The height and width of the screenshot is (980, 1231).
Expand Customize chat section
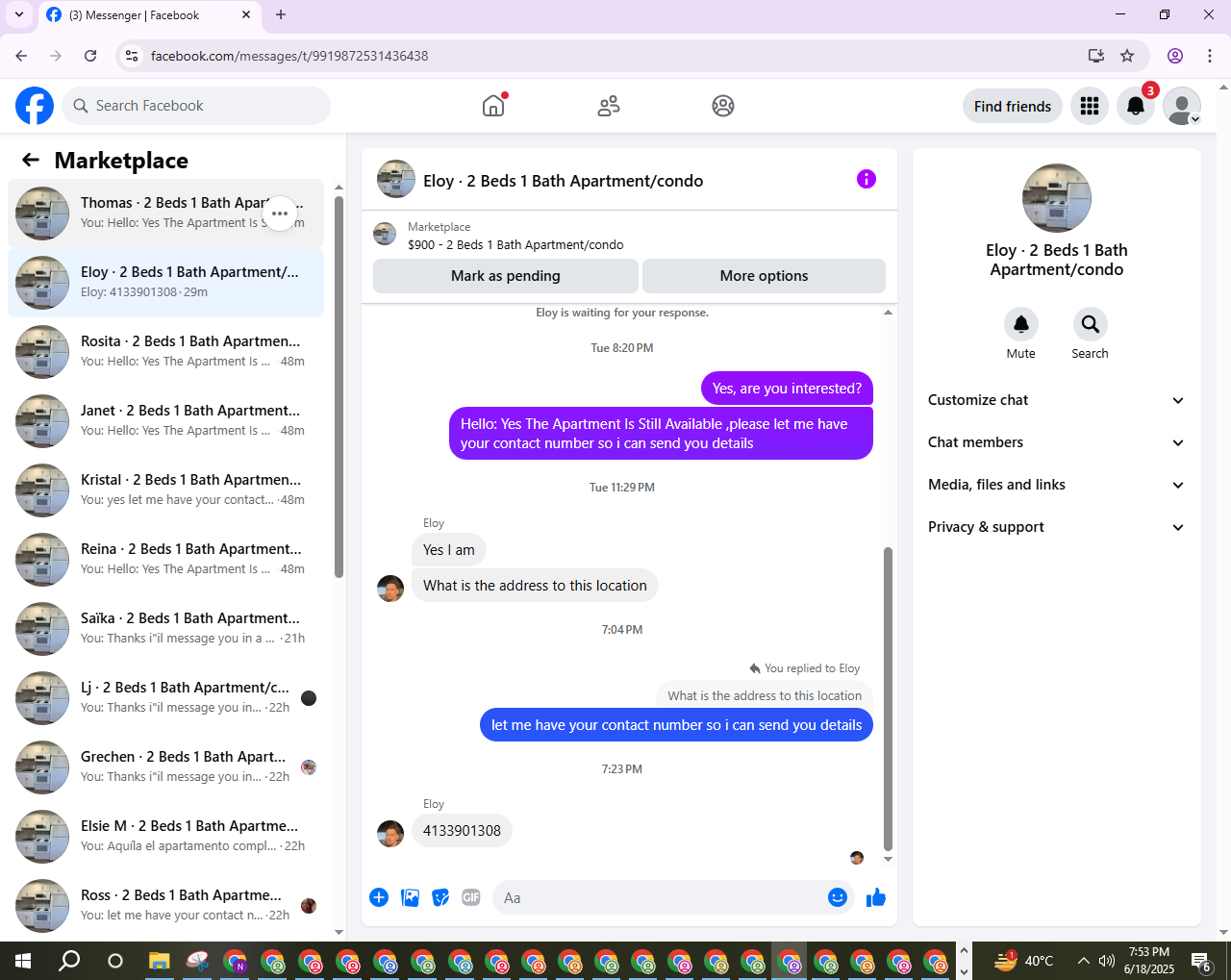1056,400
